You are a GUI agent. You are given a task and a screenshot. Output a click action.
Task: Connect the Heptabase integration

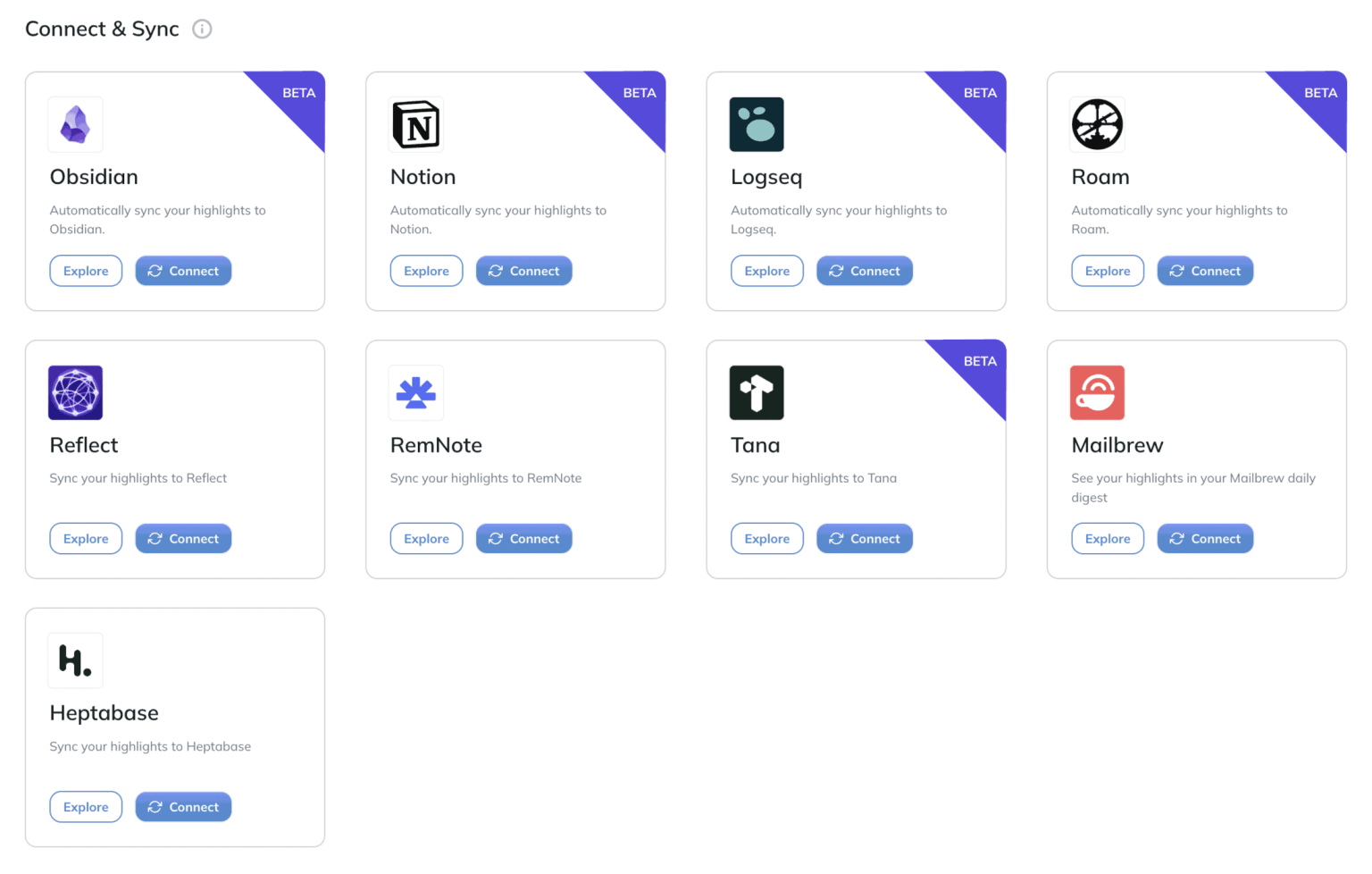point(183,806)
